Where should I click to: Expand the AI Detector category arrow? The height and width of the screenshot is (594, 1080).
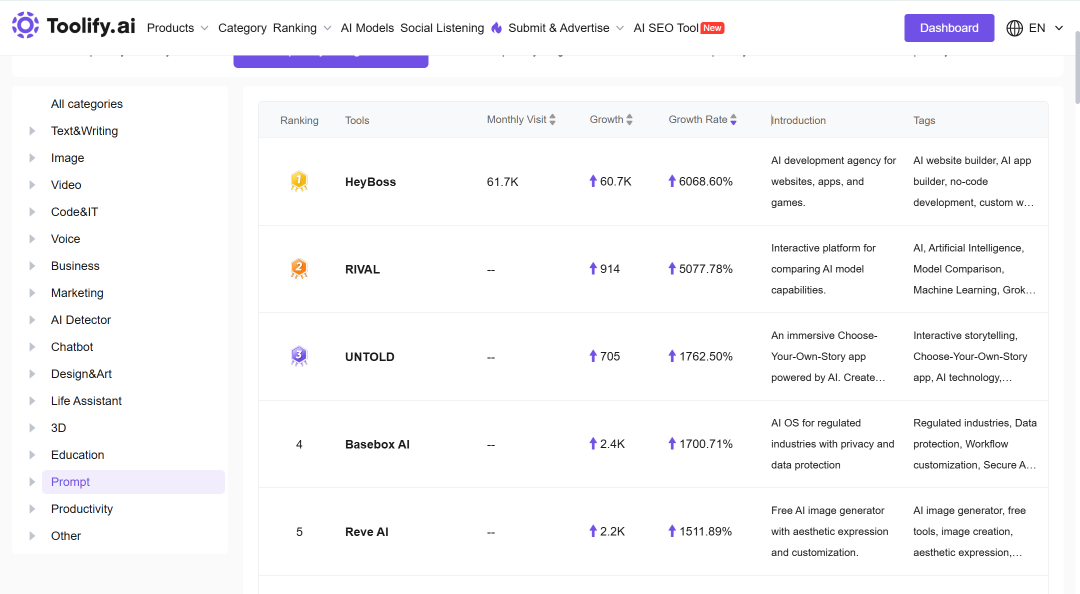tap(32, 320)
